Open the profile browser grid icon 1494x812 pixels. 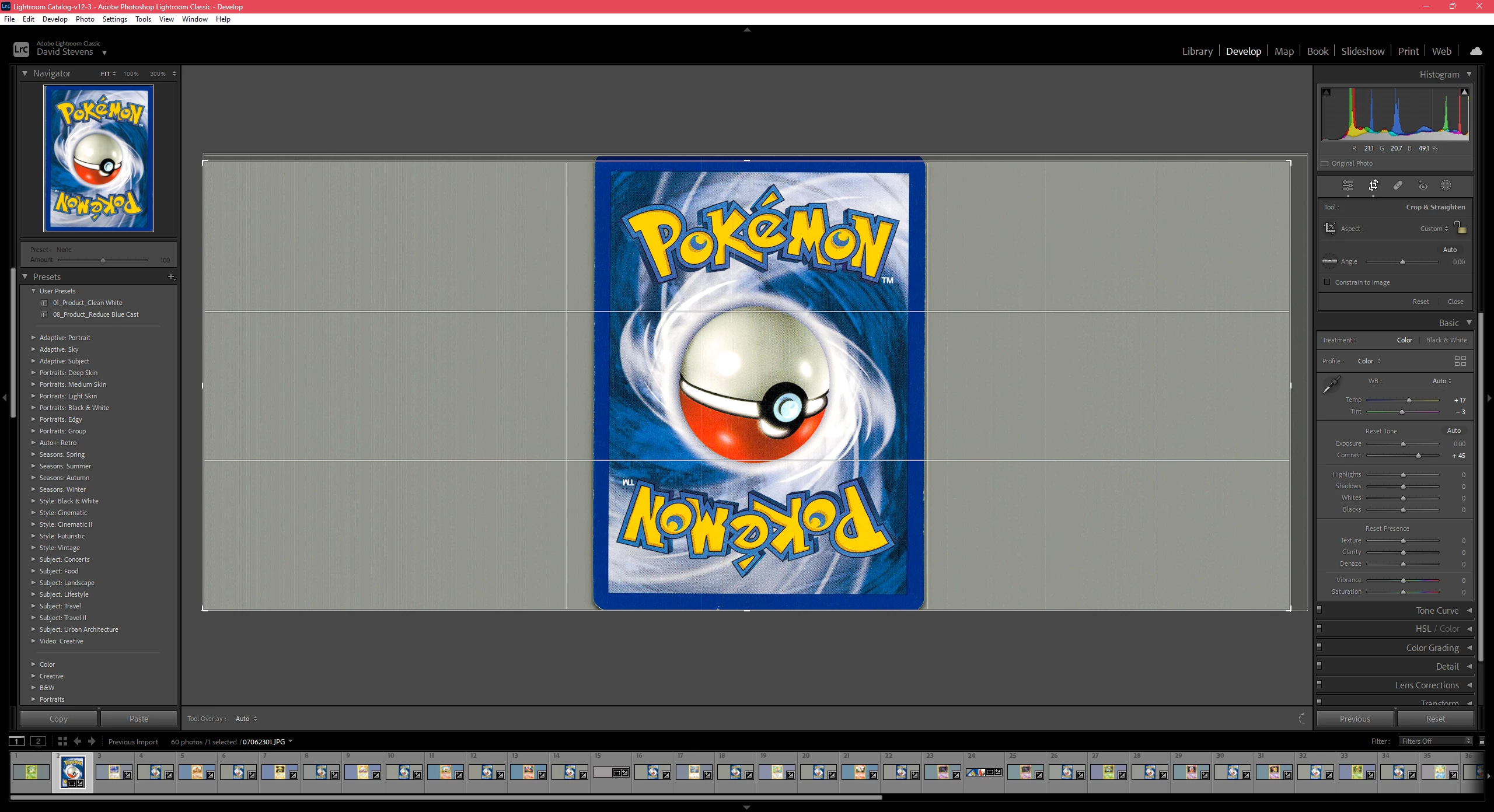pos(1460,361)
